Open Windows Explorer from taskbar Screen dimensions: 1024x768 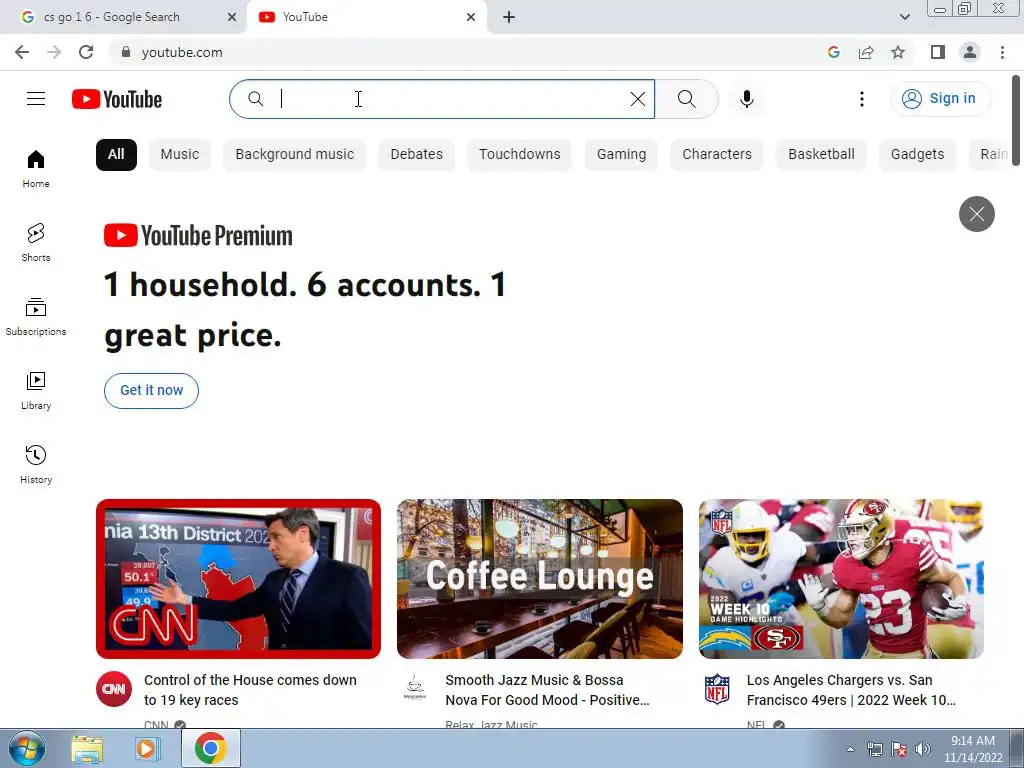87,749
